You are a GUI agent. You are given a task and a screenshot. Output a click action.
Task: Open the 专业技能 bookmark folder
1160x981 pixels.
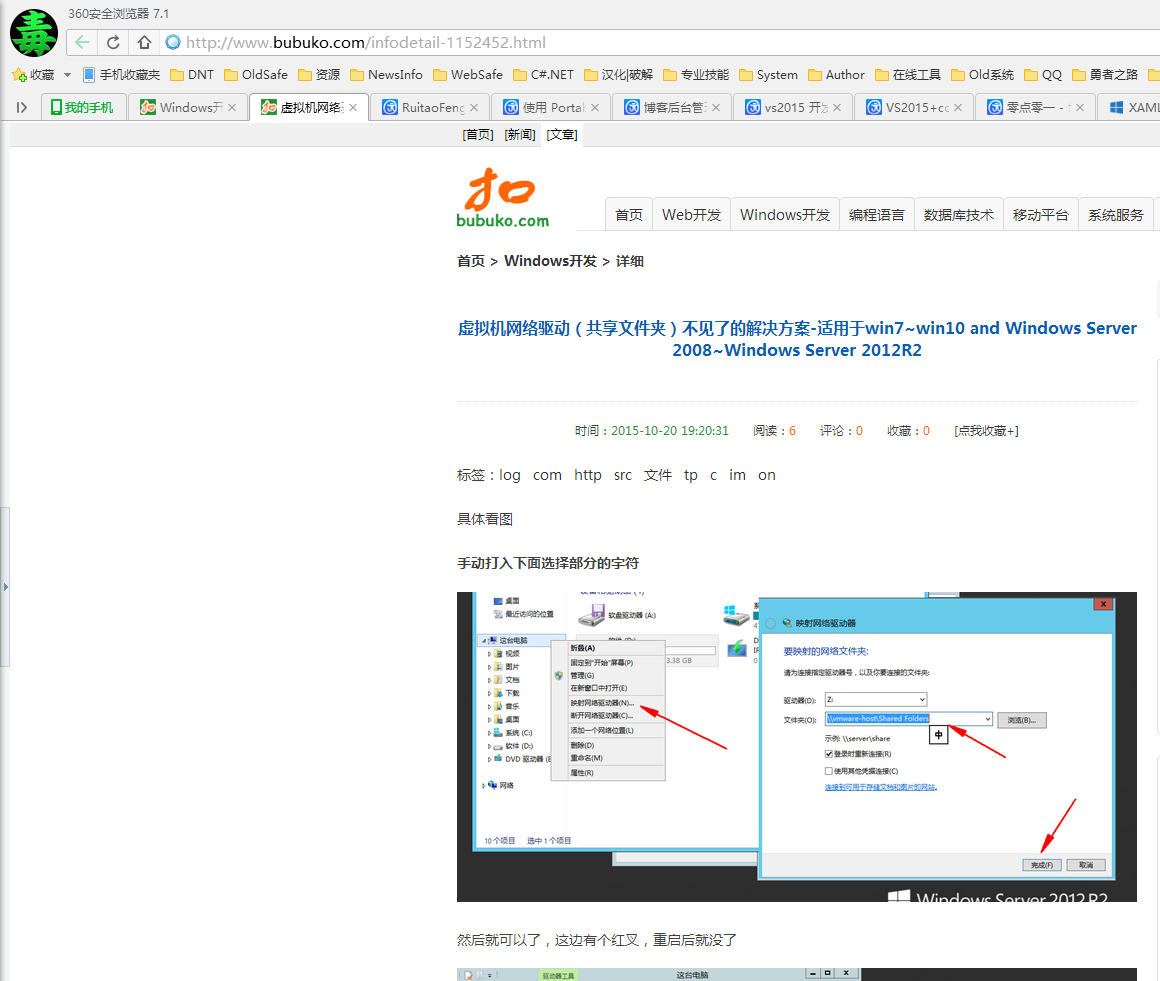click(696, 75)
